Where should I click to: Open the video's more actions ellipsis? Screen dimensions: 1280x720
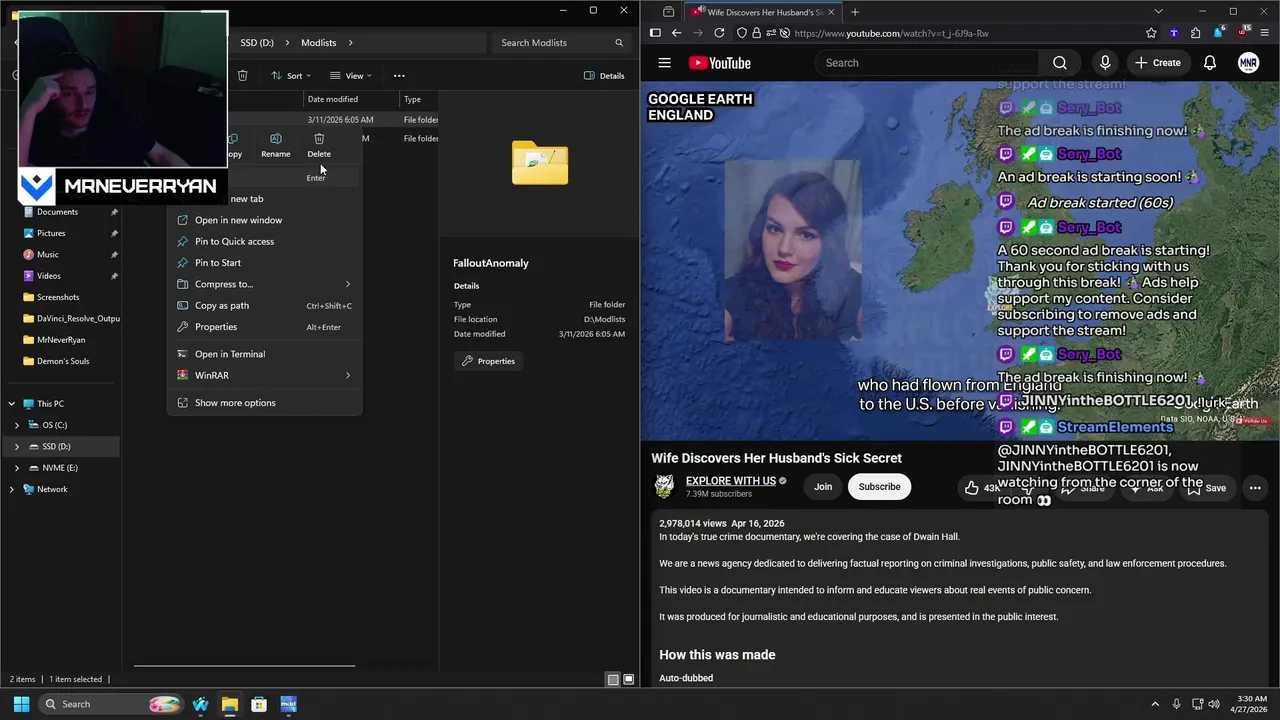point(1255,488)
